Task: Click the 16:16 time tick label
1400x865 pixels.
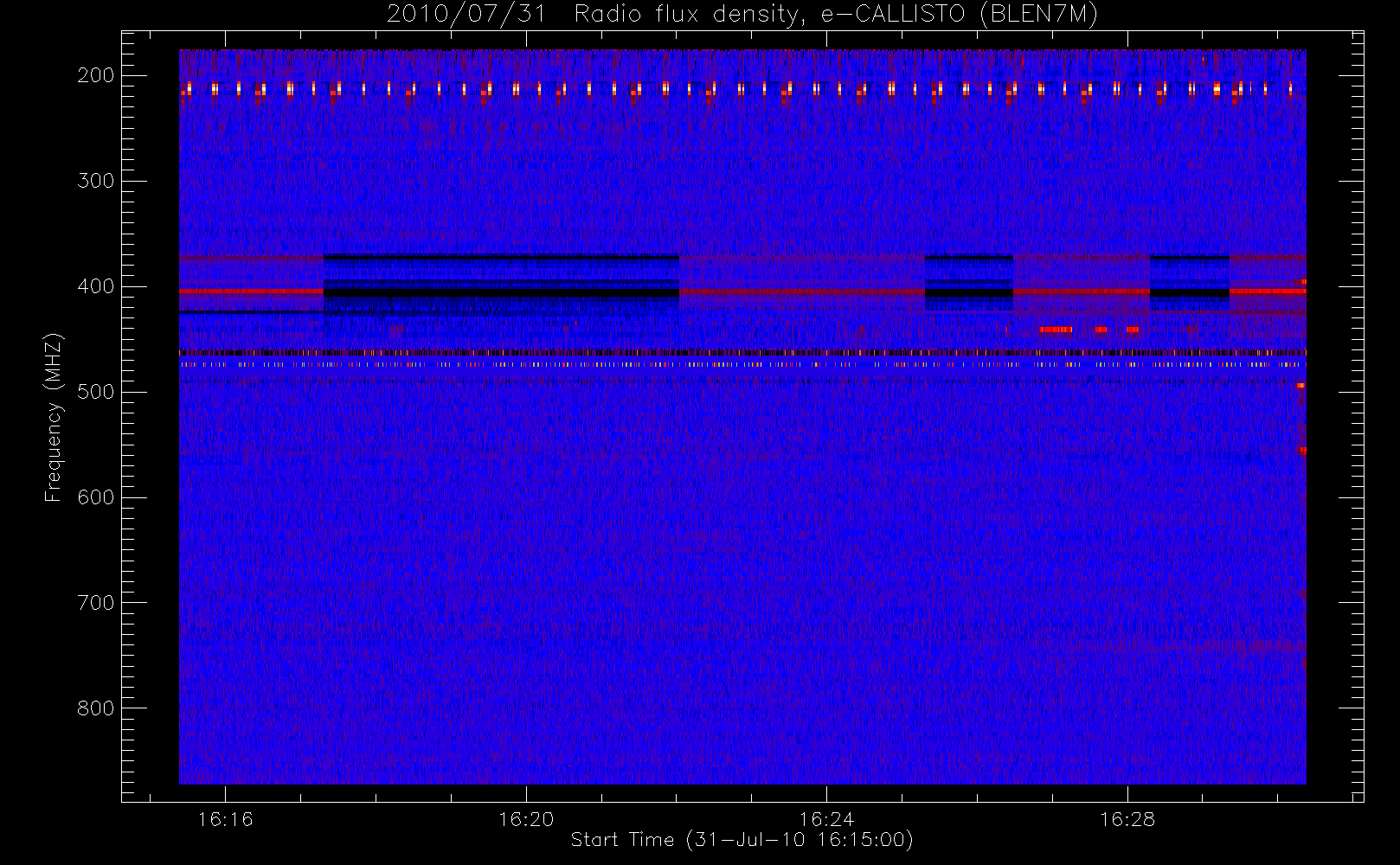Action: tap(226, 819)
